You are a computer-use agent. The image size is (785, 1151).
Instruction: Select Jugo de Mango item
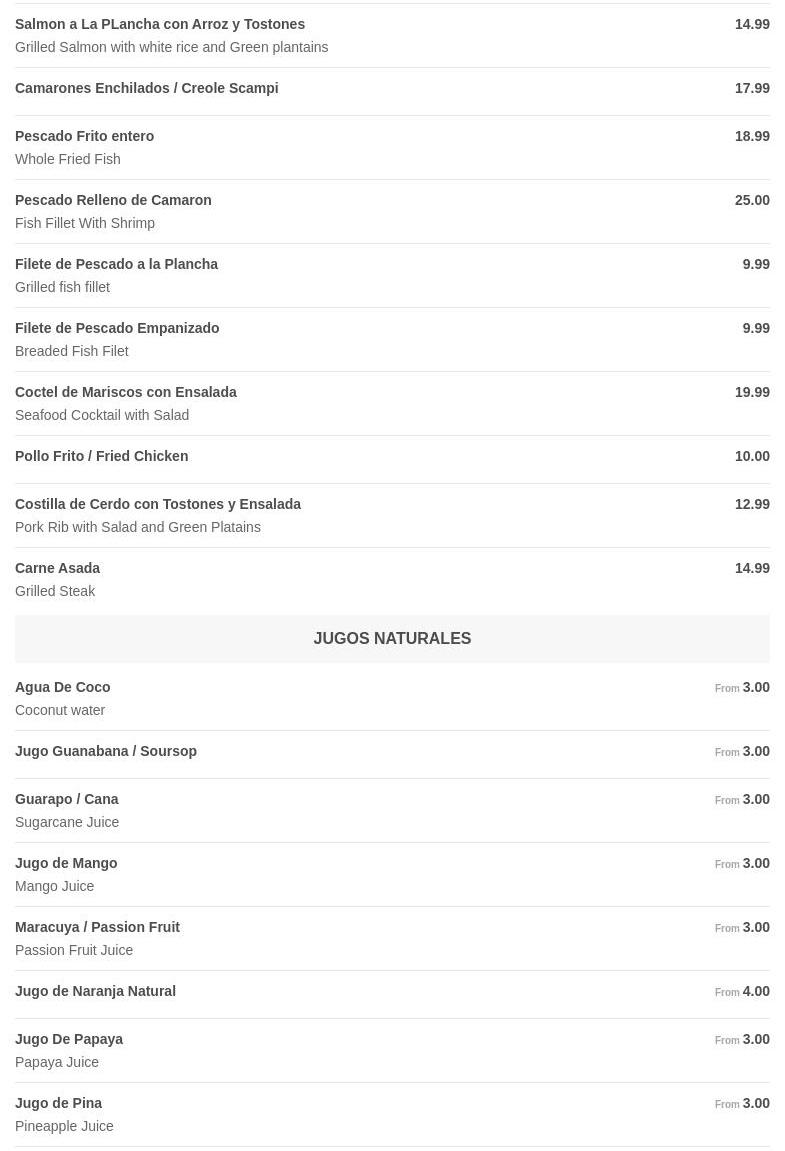coord(66,863)
